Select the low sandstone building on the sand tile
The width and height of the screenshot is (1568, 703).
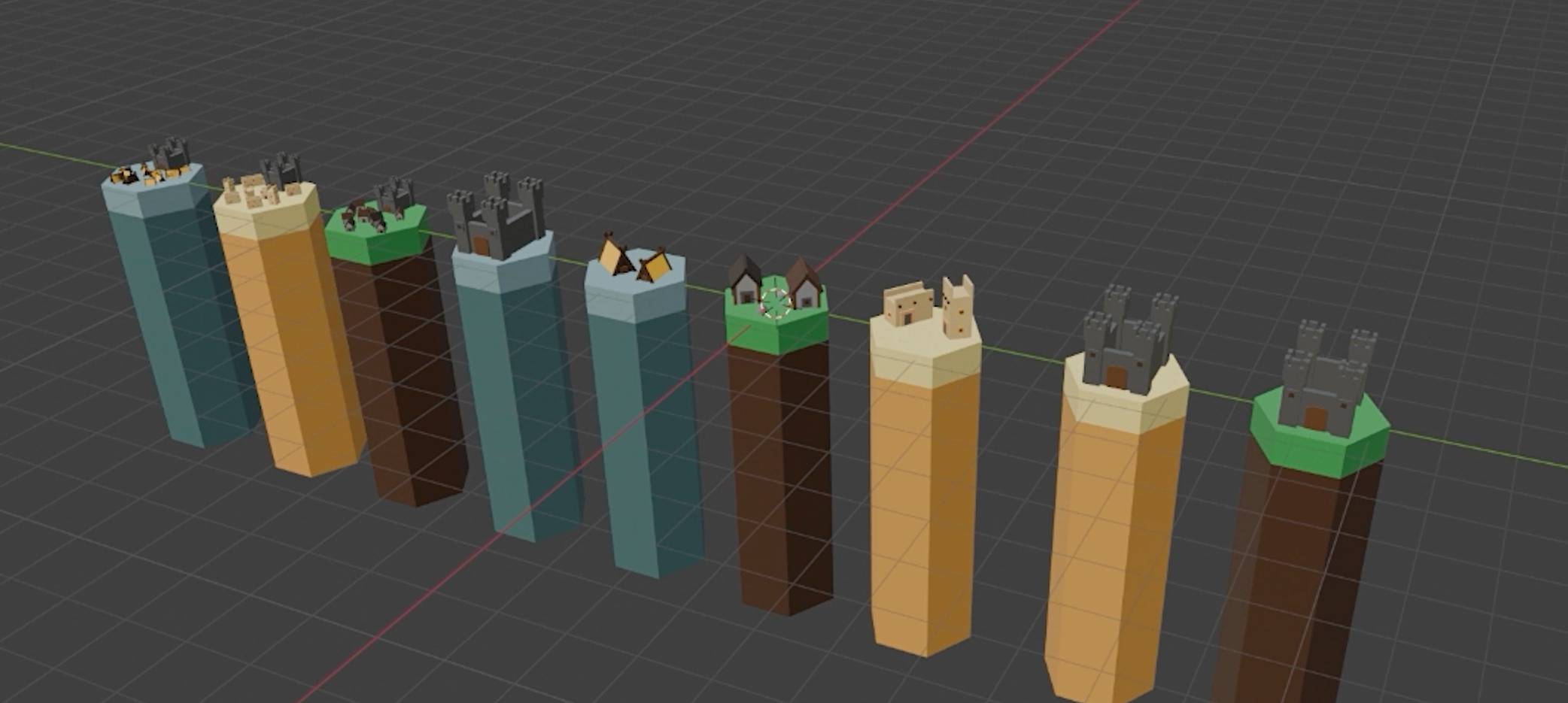tap(906, 305)
